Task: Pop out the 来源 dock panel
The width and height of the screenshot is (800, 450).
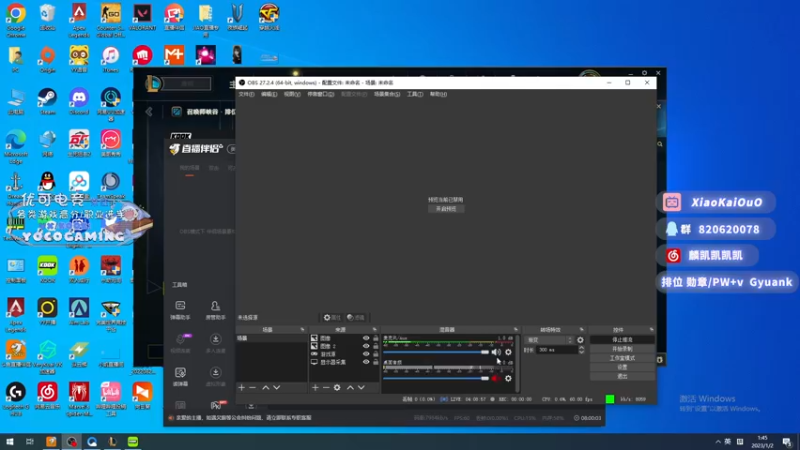Action: coord(374,330)
